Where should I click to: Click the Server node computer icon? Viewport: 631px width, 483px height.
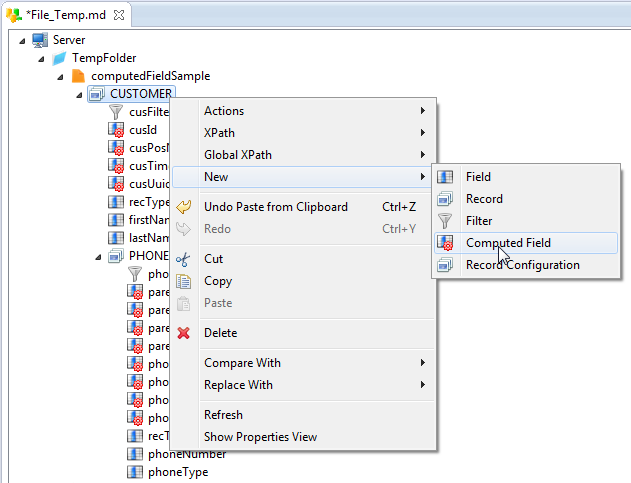(40, 40)
